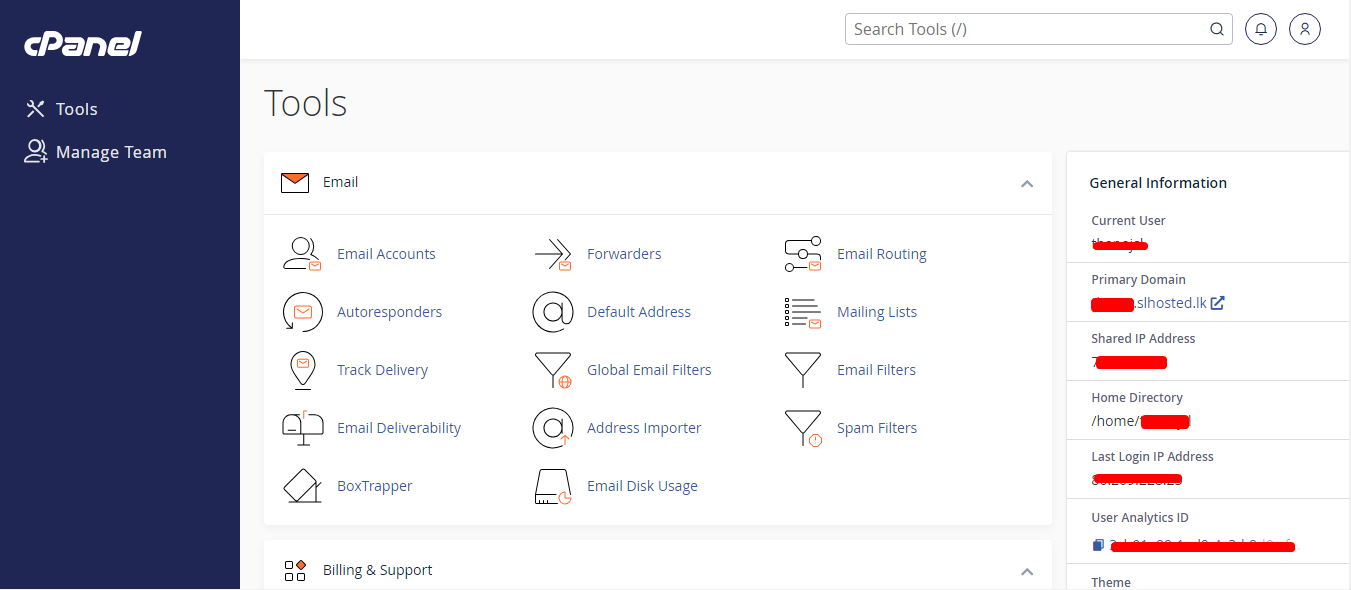Select the Autoresponders icon
The width and height of the screenshot is (1351, 590).
[x=302, y=312]
